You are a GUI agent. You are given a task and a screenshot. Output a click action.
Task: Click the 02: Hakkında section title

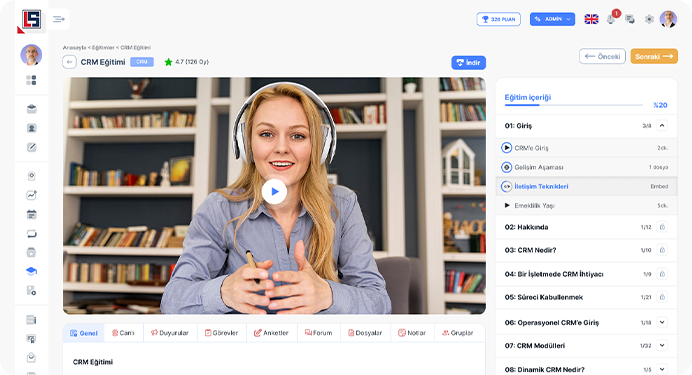pos(526,227)
